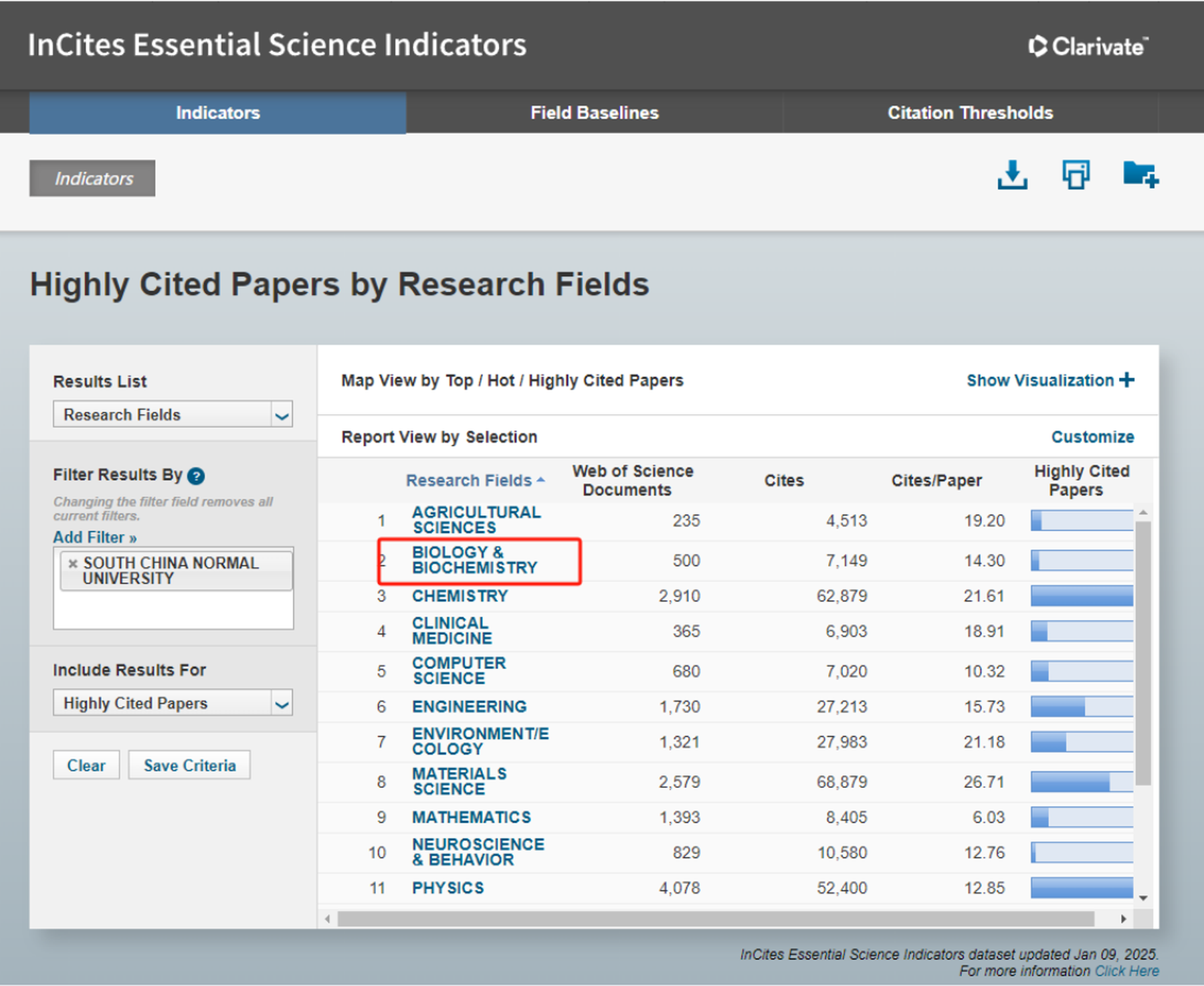
Task: Click the Clear button
Action: point(86,765)
